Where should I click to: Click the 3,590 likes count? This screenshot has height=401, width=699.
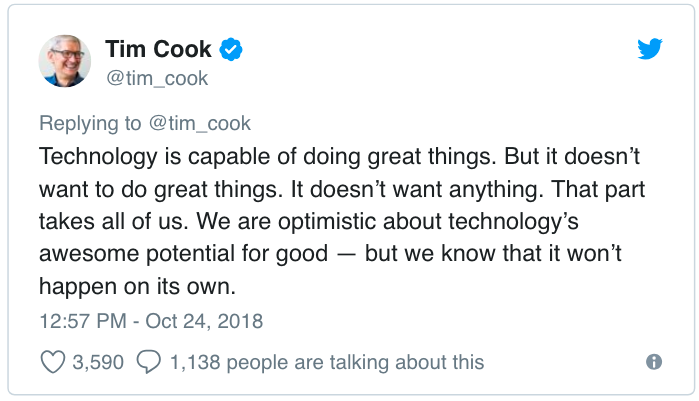click(98, 362)
